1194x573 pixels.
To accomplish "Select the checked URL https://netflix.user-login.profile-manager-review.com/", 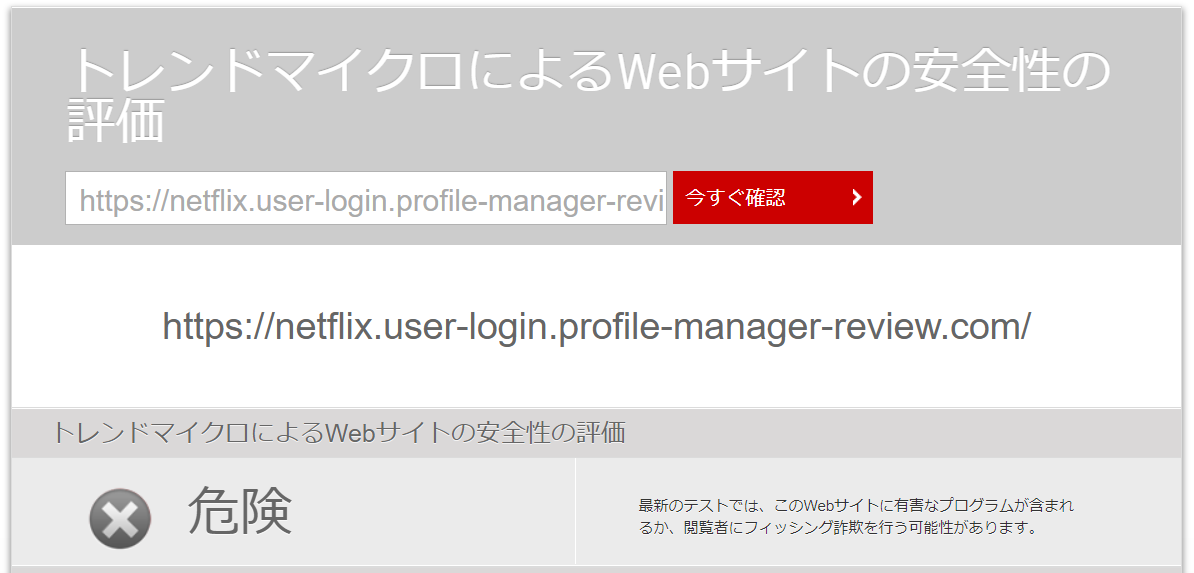I will [x=596, y=326].
